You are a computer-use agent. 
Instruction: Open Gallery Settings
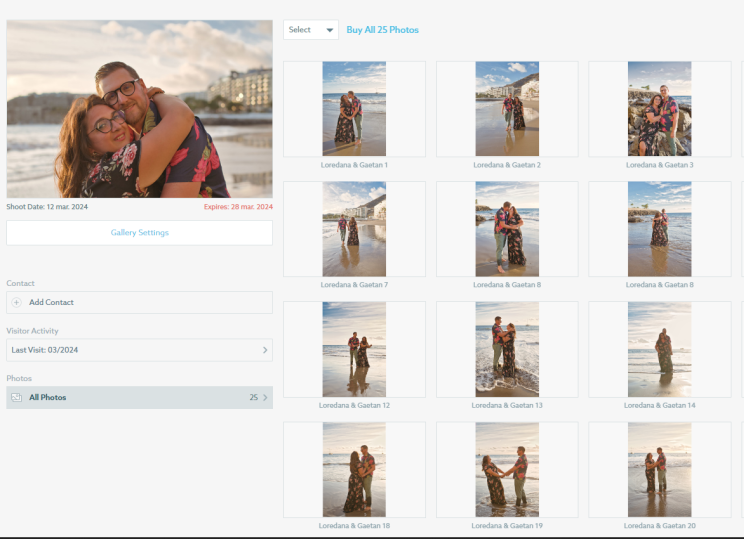(139, 233)
